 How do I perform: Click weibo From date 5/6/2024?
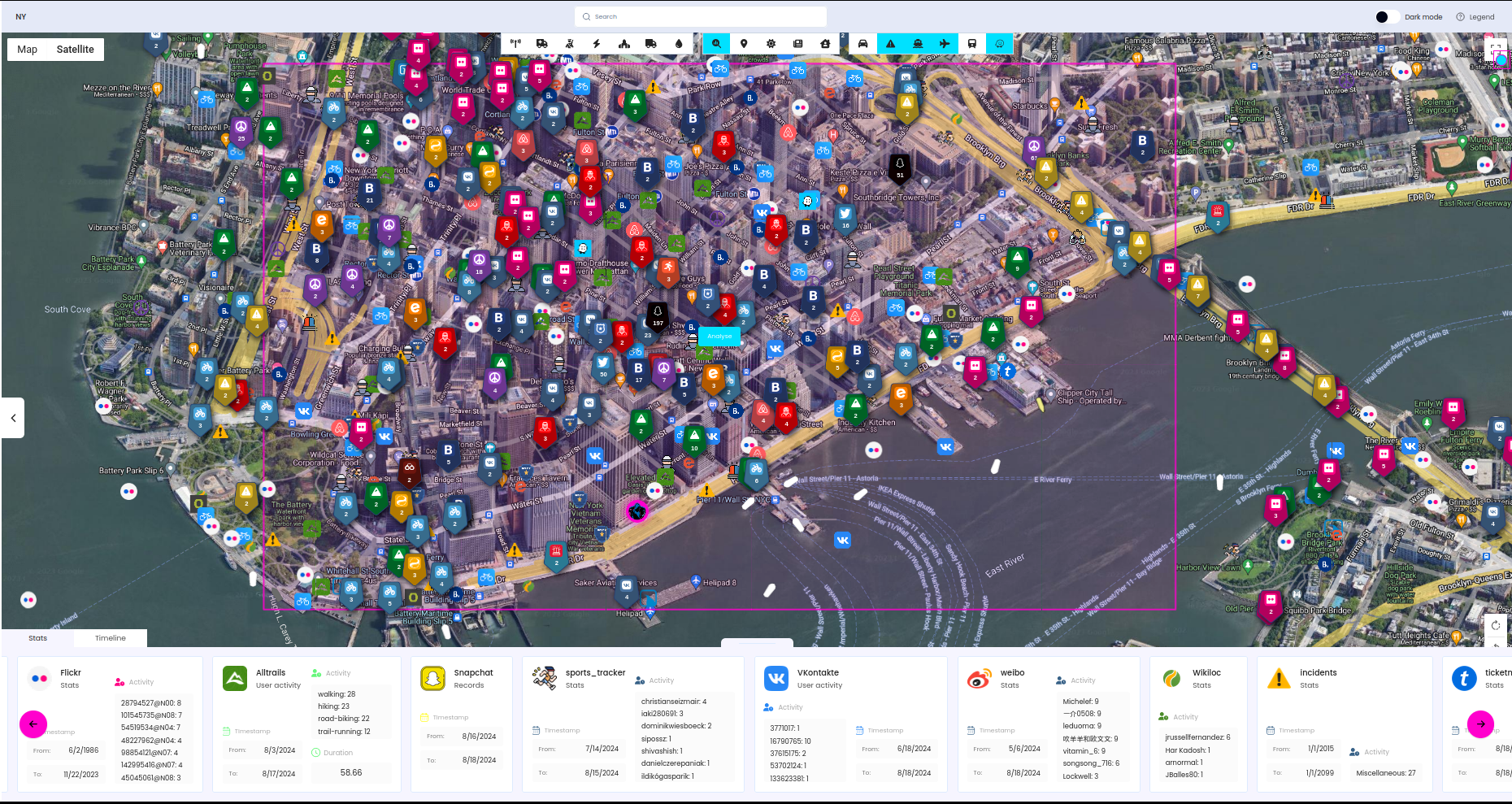click(x=1025, y=749)
